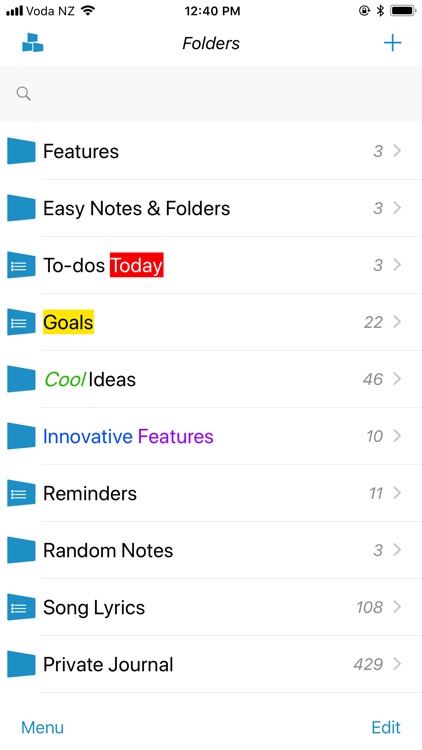Add a new folder with plus icon

click(392, 43)
